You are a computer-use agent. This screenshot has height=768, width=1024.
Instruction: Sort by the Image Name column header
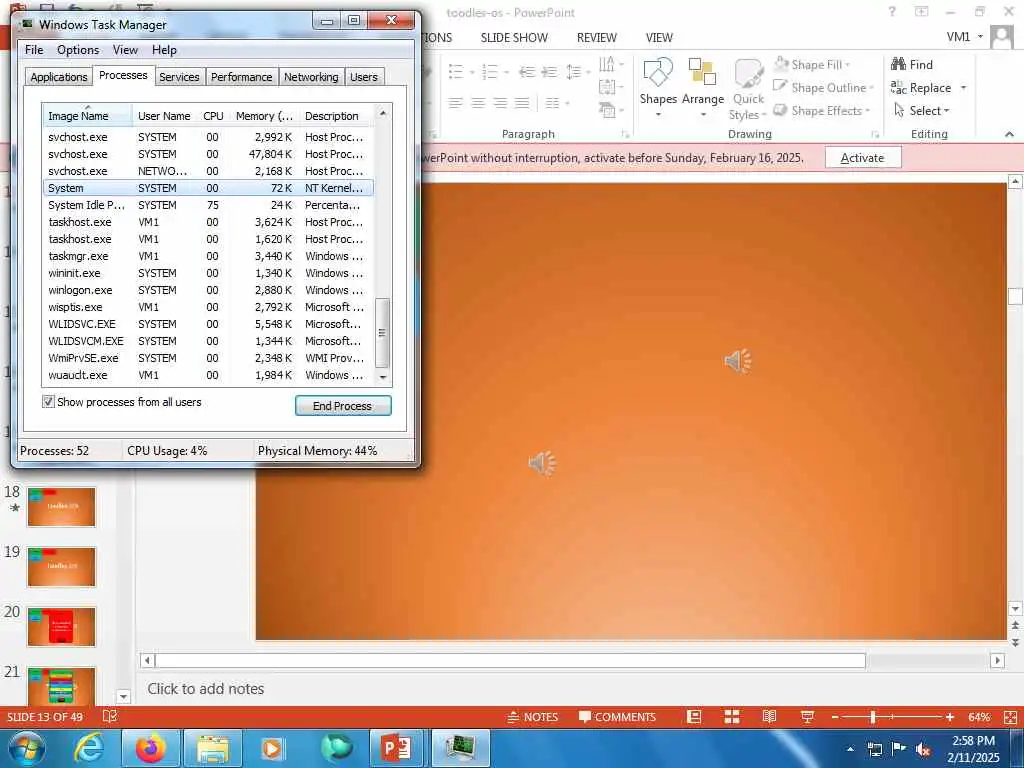(x=87, y=116)
